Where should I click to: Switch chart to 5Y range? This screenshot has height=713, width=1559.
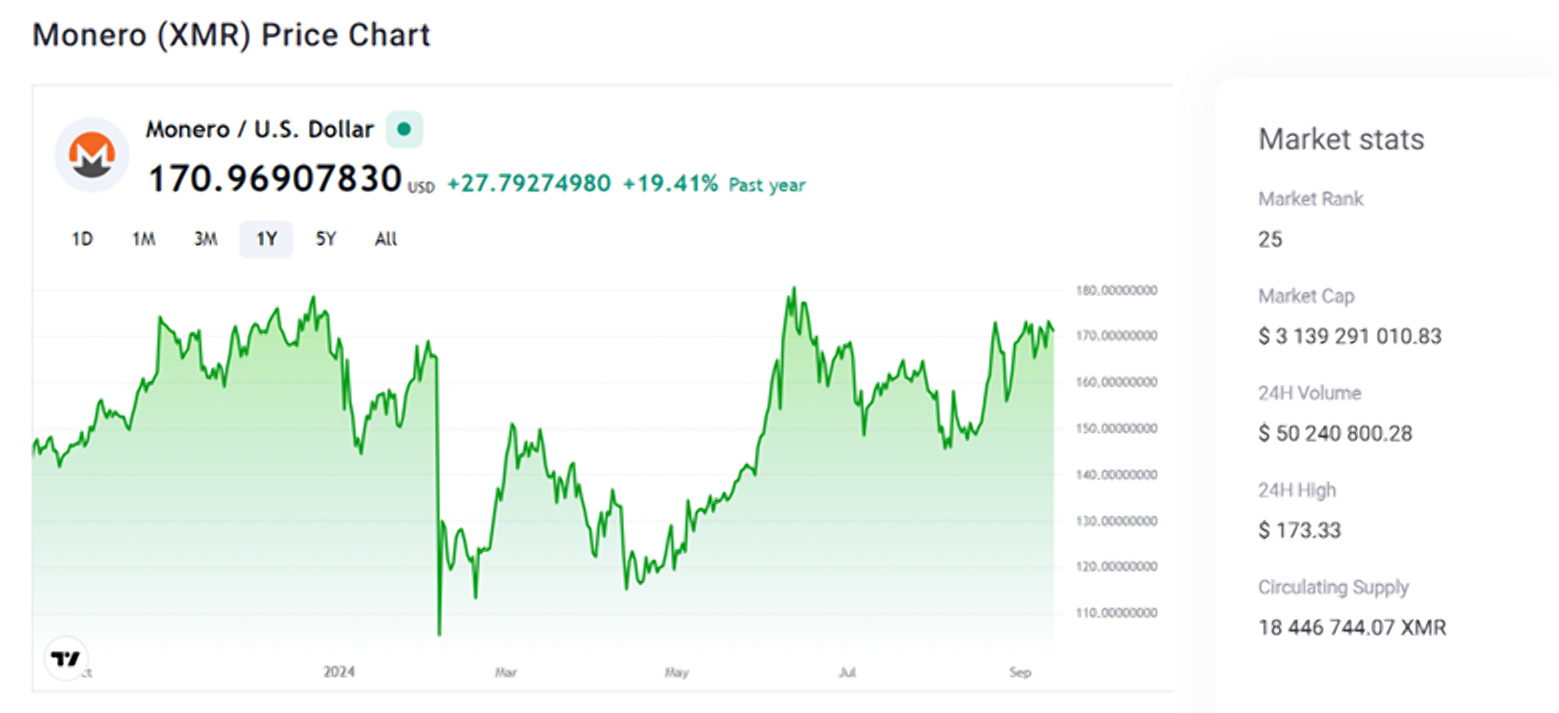326,239
